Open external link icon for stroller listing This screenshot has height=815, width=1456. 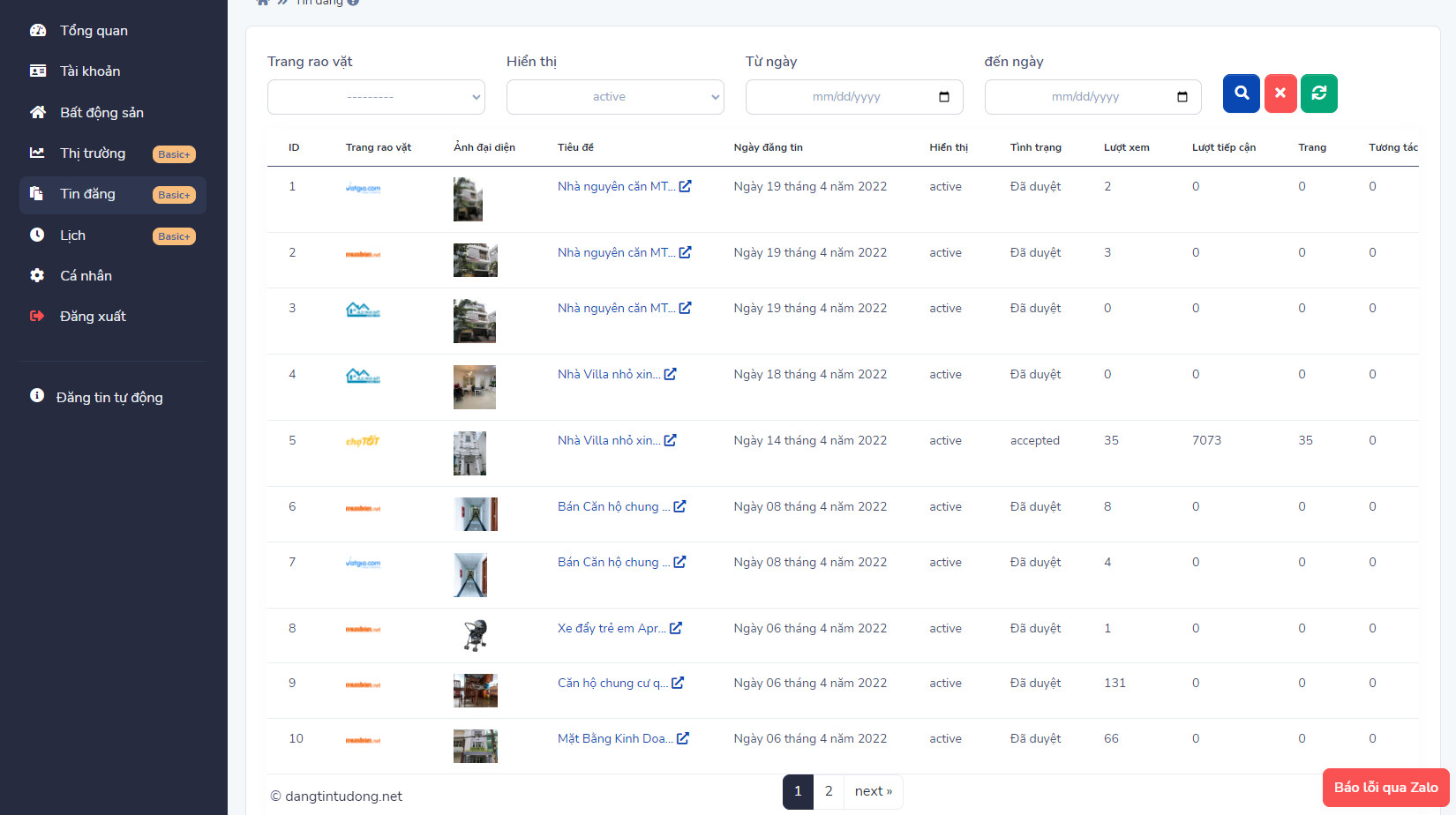tap(676, 628)
